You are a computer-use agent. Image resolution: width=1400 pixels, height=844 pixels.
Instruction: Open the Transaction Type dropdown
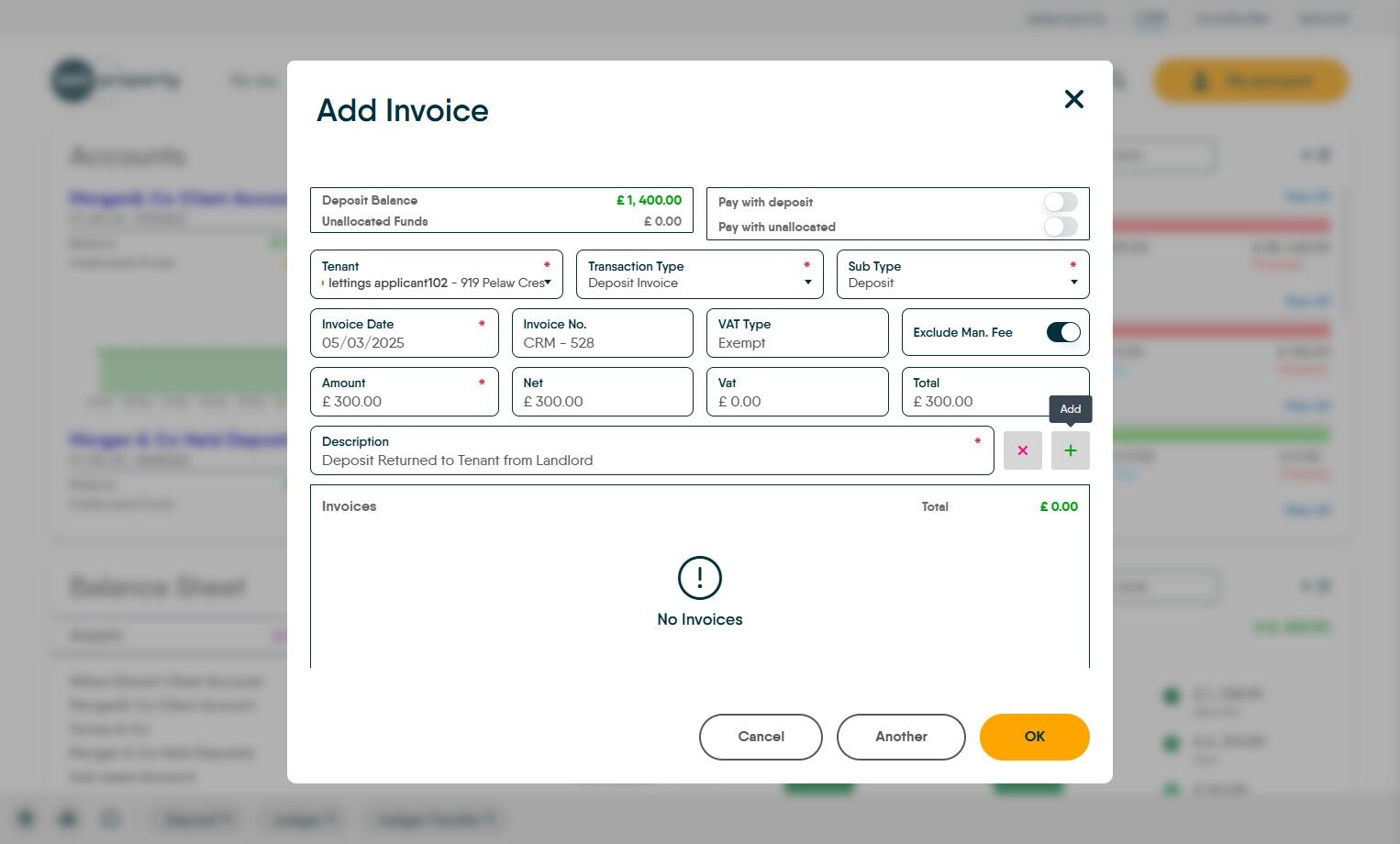(x=700, y=274)
